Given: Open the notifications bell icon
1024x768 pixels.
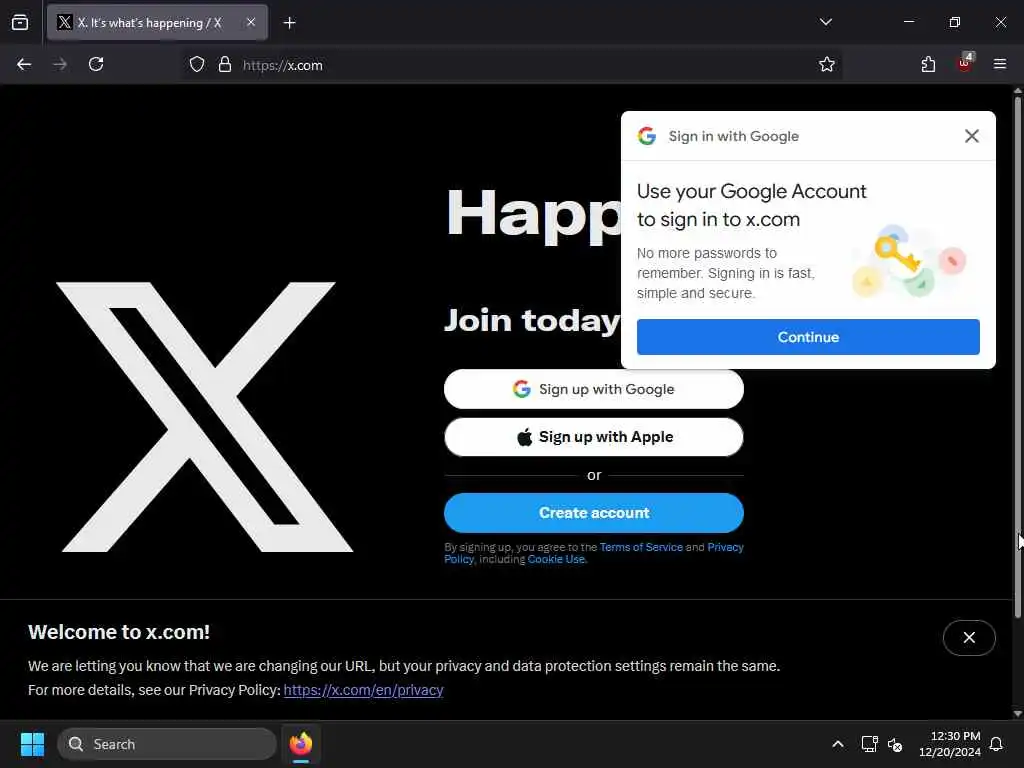Looking at the screenshot, I should tap(997, 744).
